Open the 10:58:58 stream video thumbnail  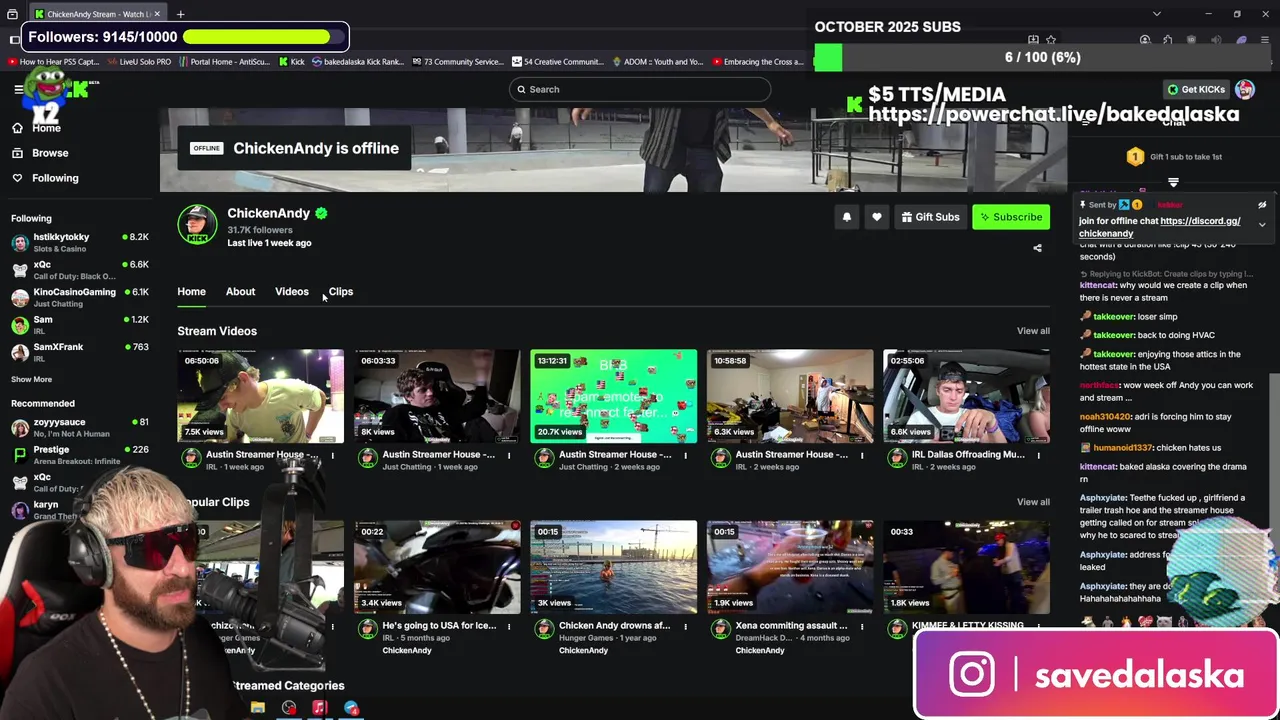(790, 396)
